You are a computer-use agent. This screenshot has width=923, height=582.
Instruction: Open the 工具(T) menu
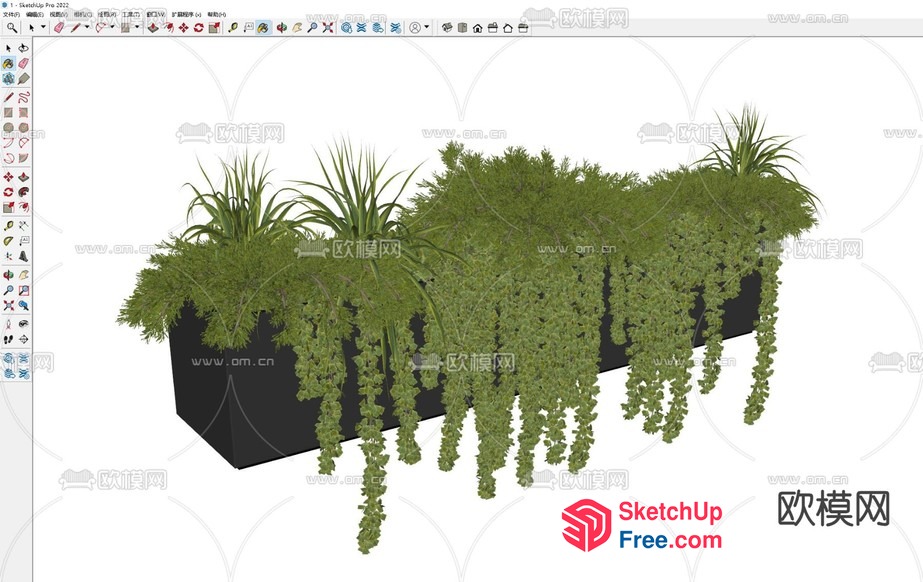[131, 14]
